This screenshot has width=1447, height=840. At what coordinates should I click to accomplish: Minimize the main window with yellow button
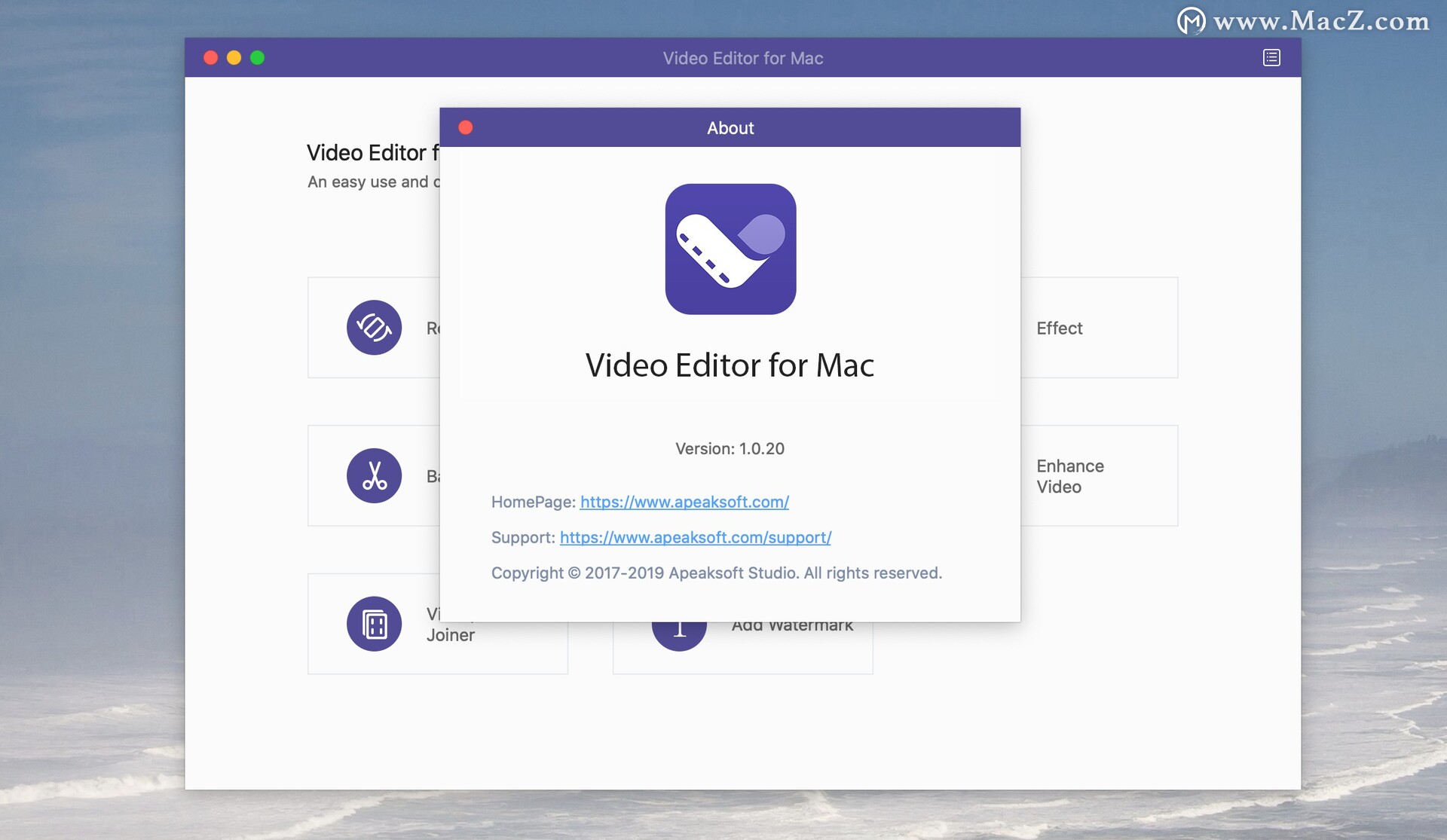[234, 58]
